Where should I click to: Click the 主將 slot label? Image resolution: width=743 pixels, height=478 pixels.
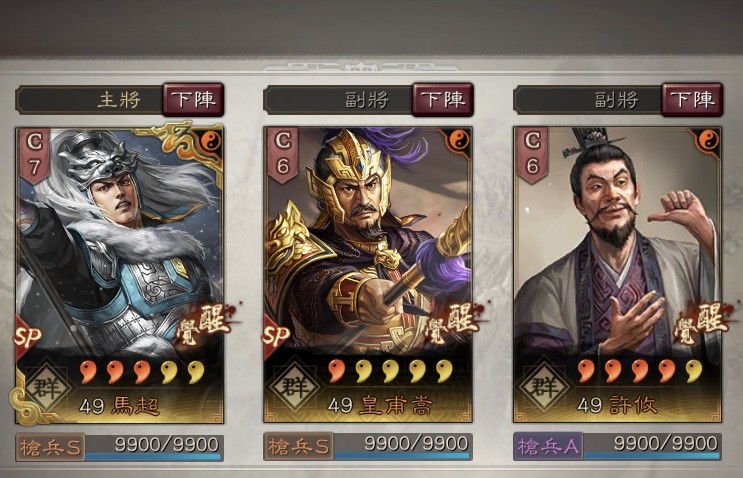coord(119,100)
